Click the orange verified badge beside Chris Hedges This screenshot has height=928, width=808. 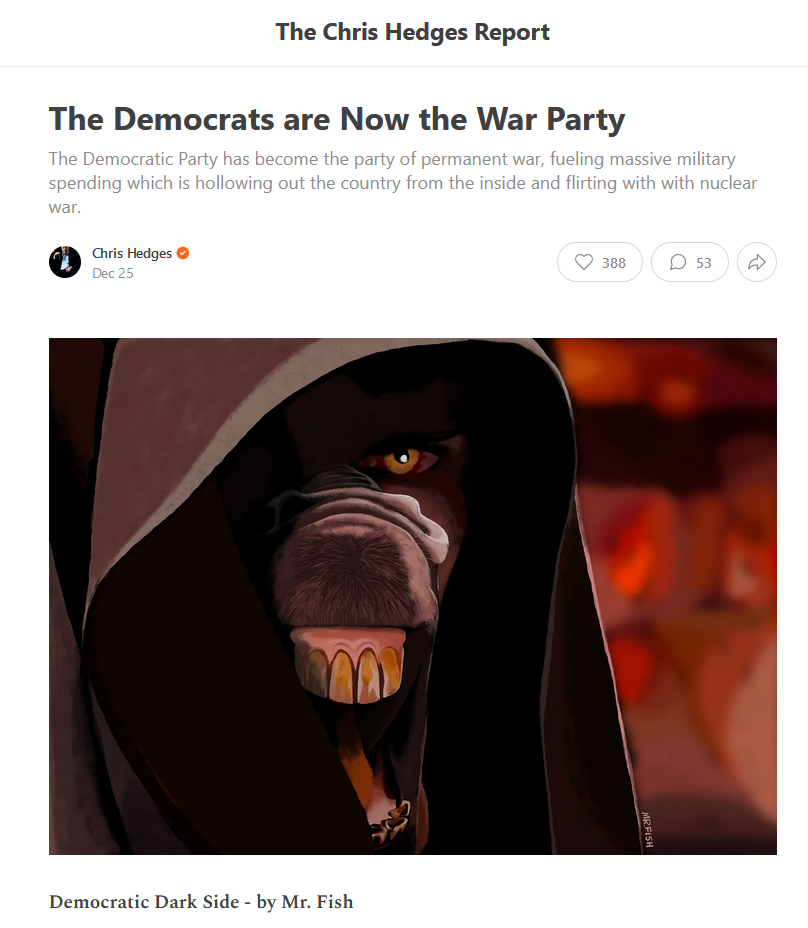coord(183,253)
